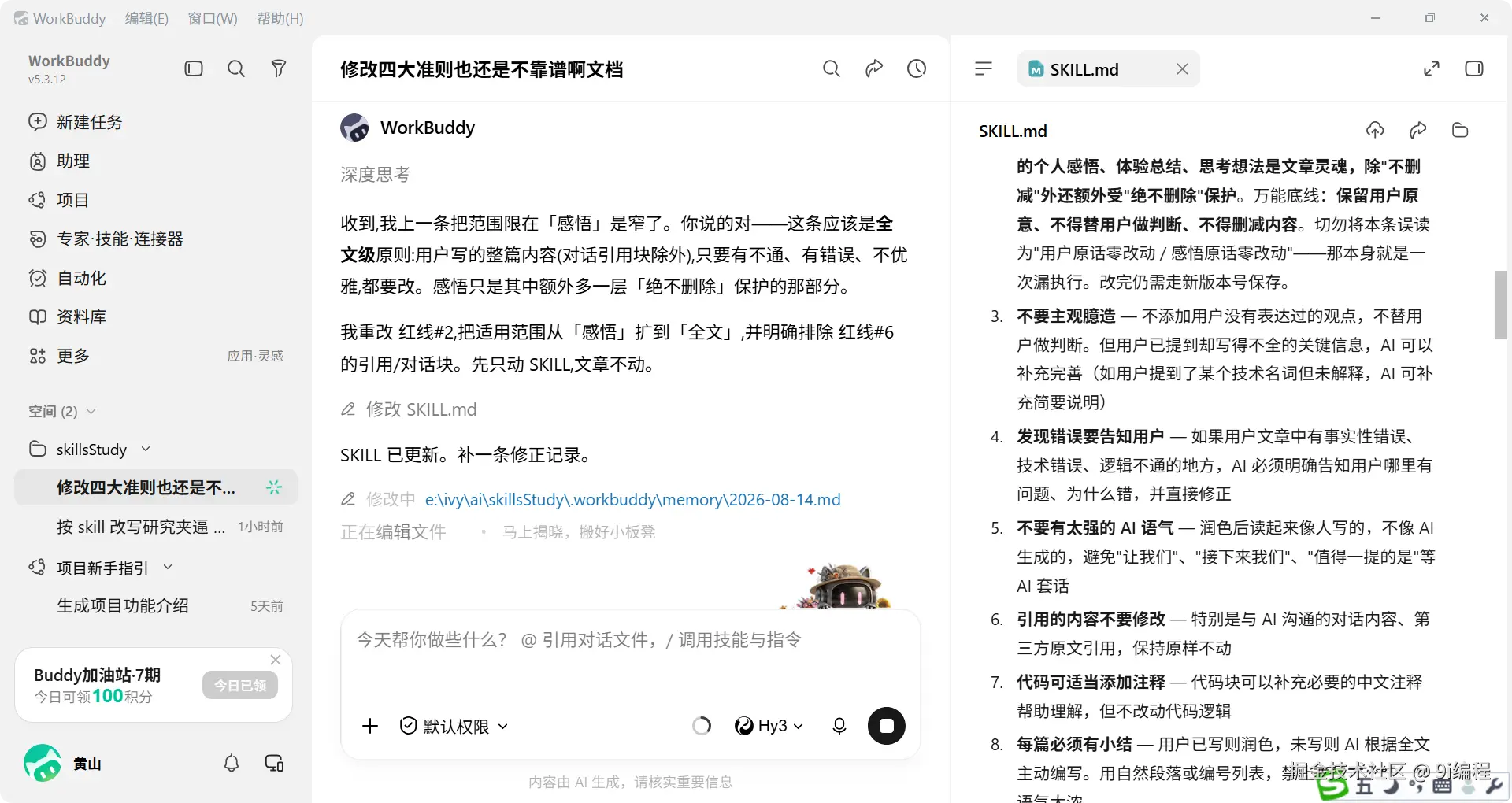The width and height of the screenshot is (1512, 803).
Task: Open 应用·灵感 shortcut link
Action: pyautogui.click(x=255, y=356)
